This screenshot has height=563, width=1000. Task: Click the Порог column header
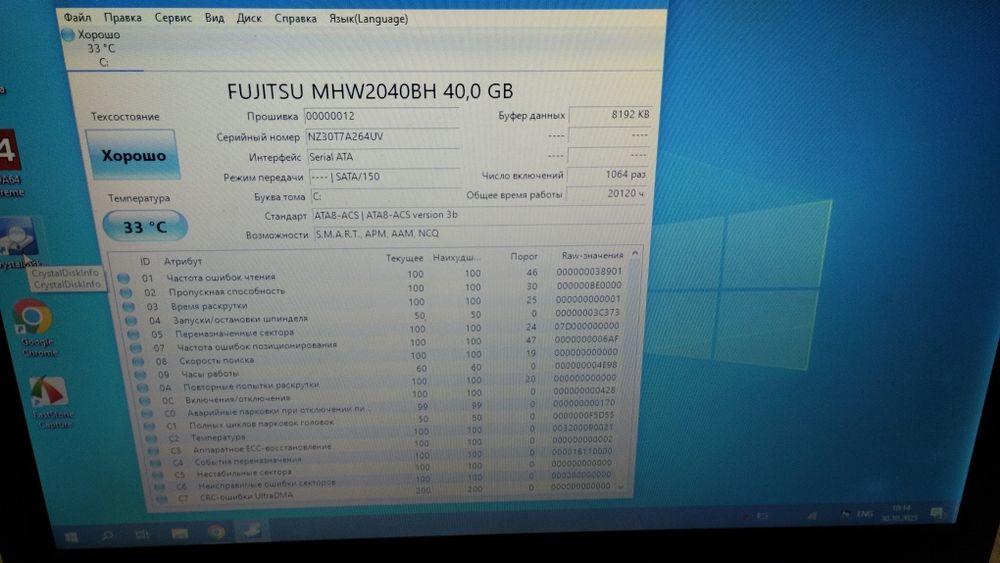coord(524,256)
